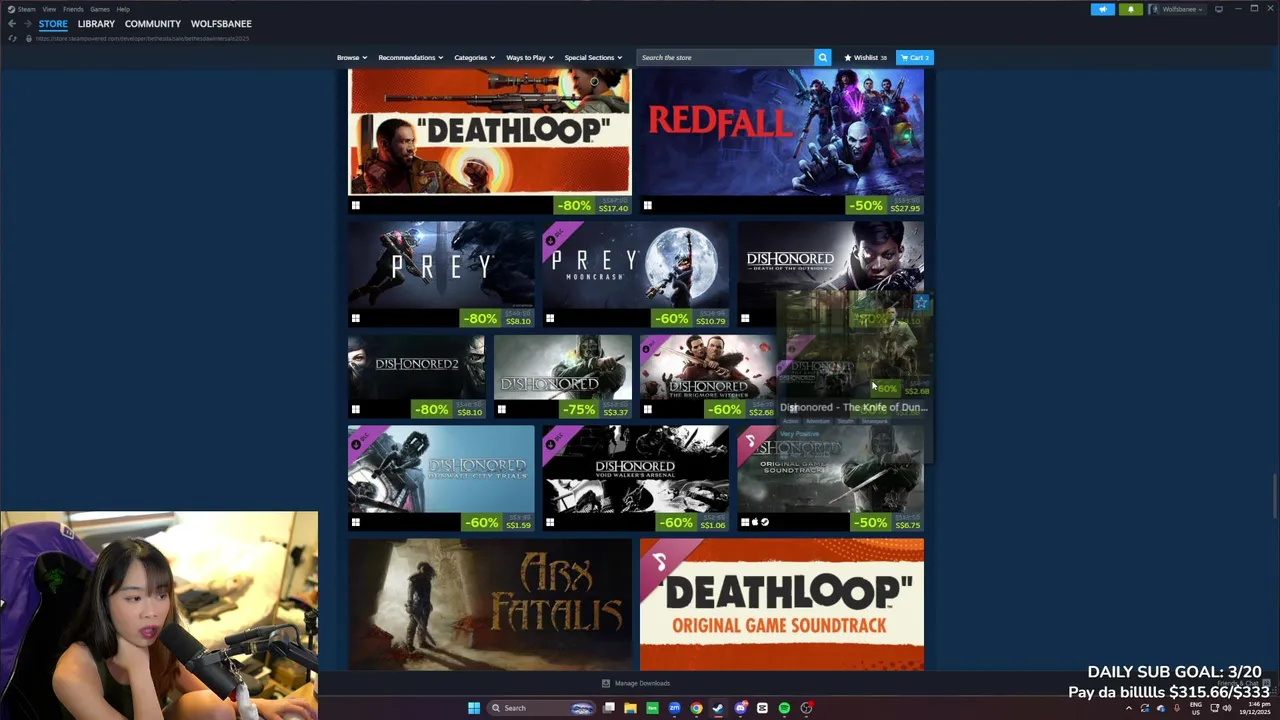Open Discord from the taskbar
1280x720 pixels.
(740, 708)
